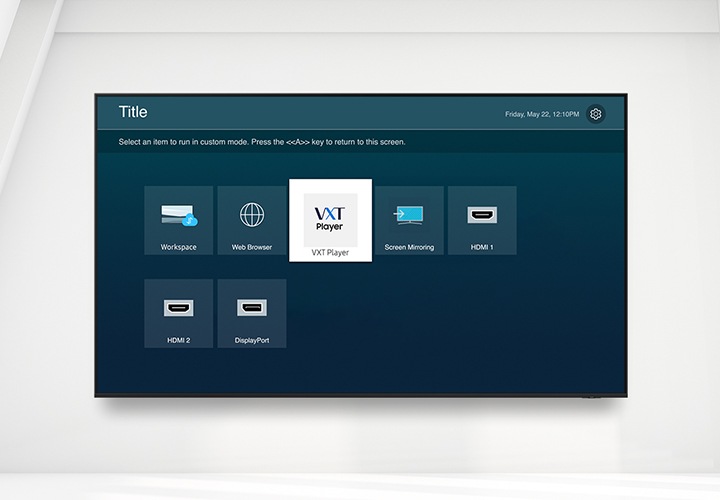Click the DisplayPort label
Viewport: 720px width, 500px height.
[252, 340]
